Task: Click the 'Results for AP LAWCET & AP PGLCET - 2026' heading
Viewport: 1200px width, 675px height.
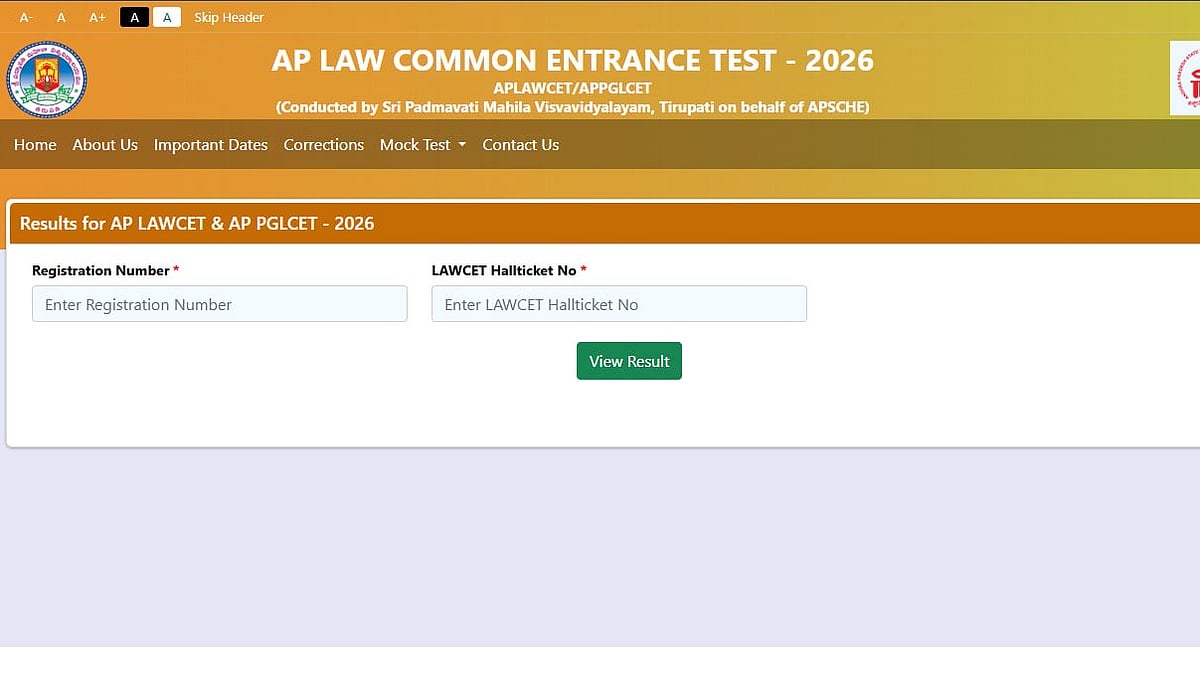Action: pyautogui.click(x=197, y=224)
